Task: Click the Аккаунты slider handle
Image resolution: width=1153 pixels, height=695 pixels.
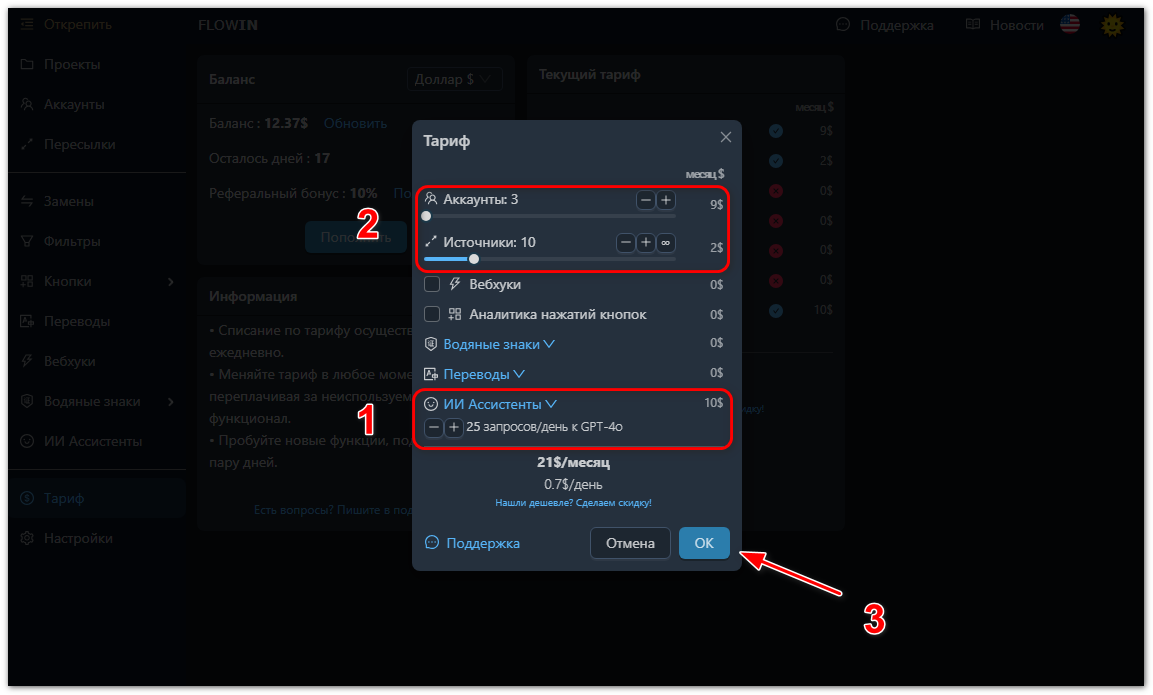Action: pyautogui.click(x=426, y=216)
